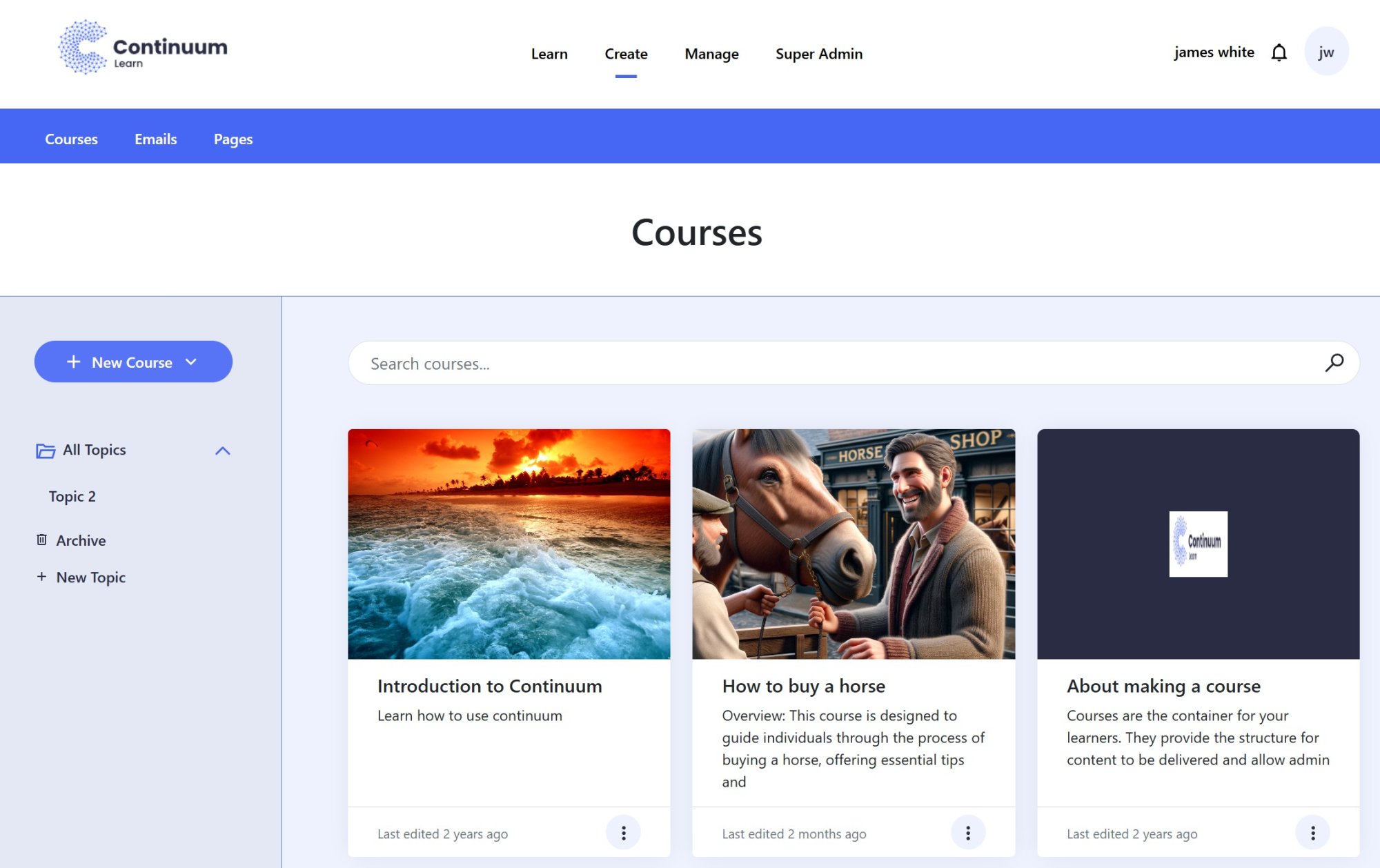1380x868 pixels.
Task: Select Topic 2 in sidebar
Action: 72,496
